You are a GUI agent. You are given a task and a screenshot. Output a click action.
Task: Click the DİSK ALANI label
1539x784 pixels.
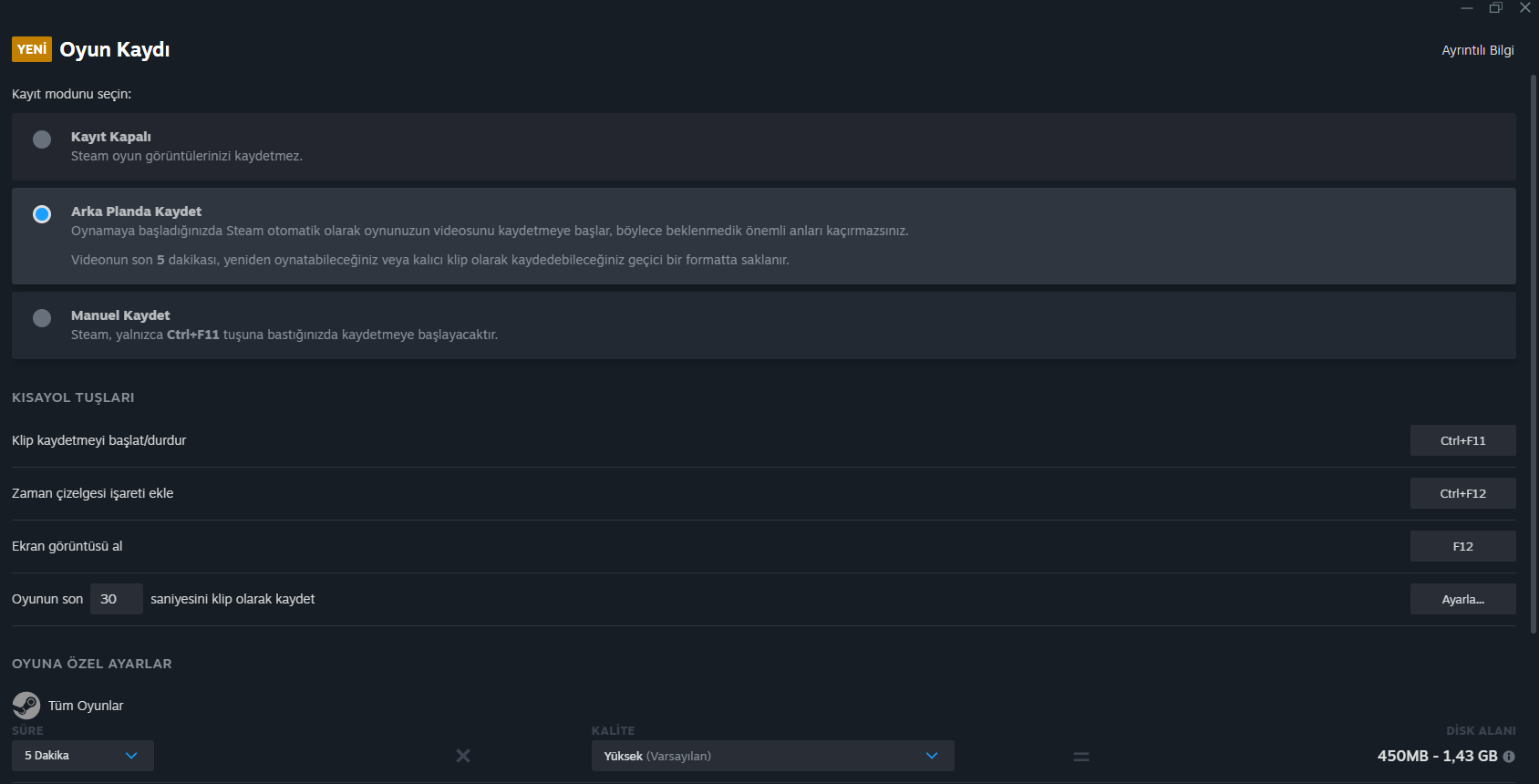tap(1482, 730)
